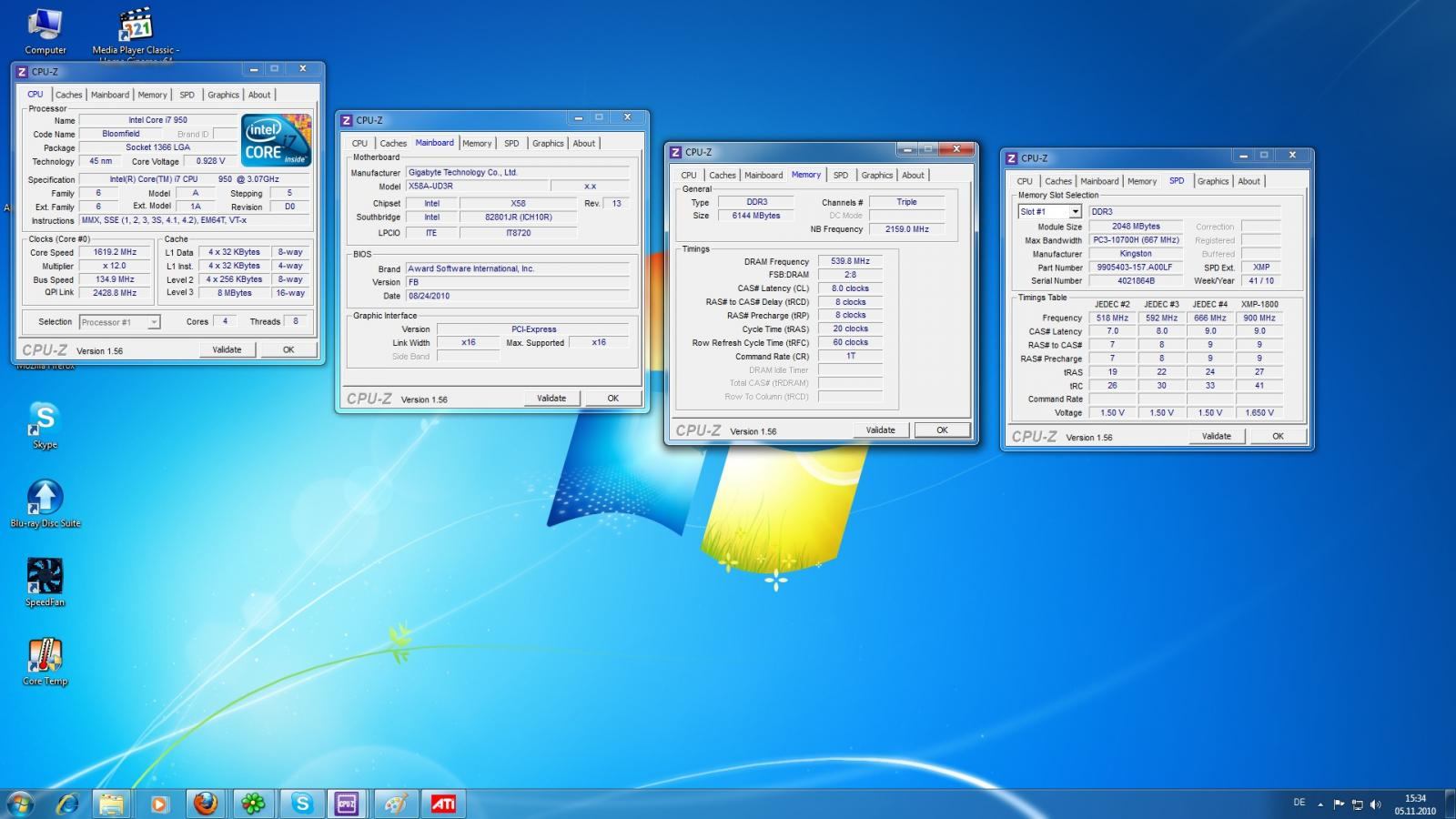Click the Z icon in the Memory window title bar
The width and height of the screenshot is (1456, 819).
pyautogui.click(x=675, y=152)
